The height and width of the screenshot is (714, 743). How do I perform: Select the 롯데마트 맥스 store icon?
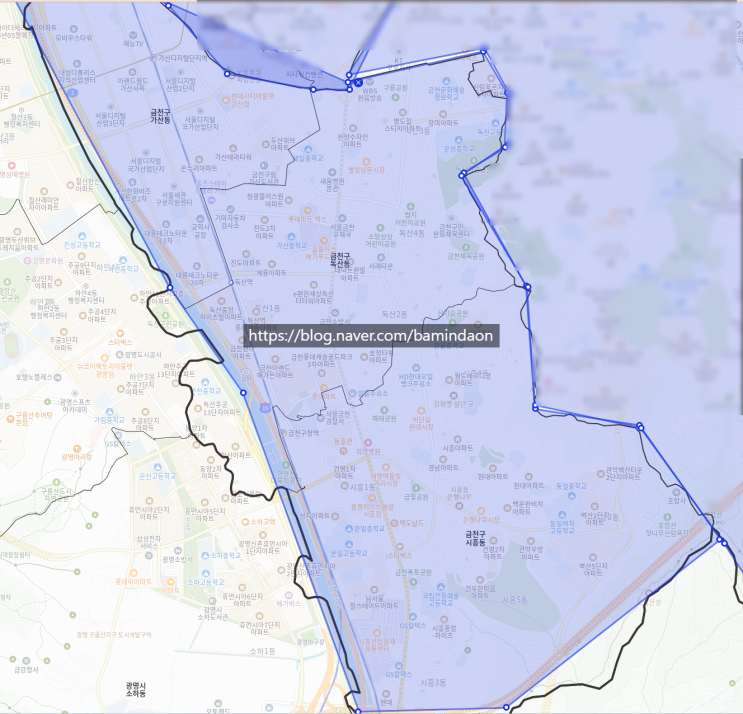pos(308,210)
